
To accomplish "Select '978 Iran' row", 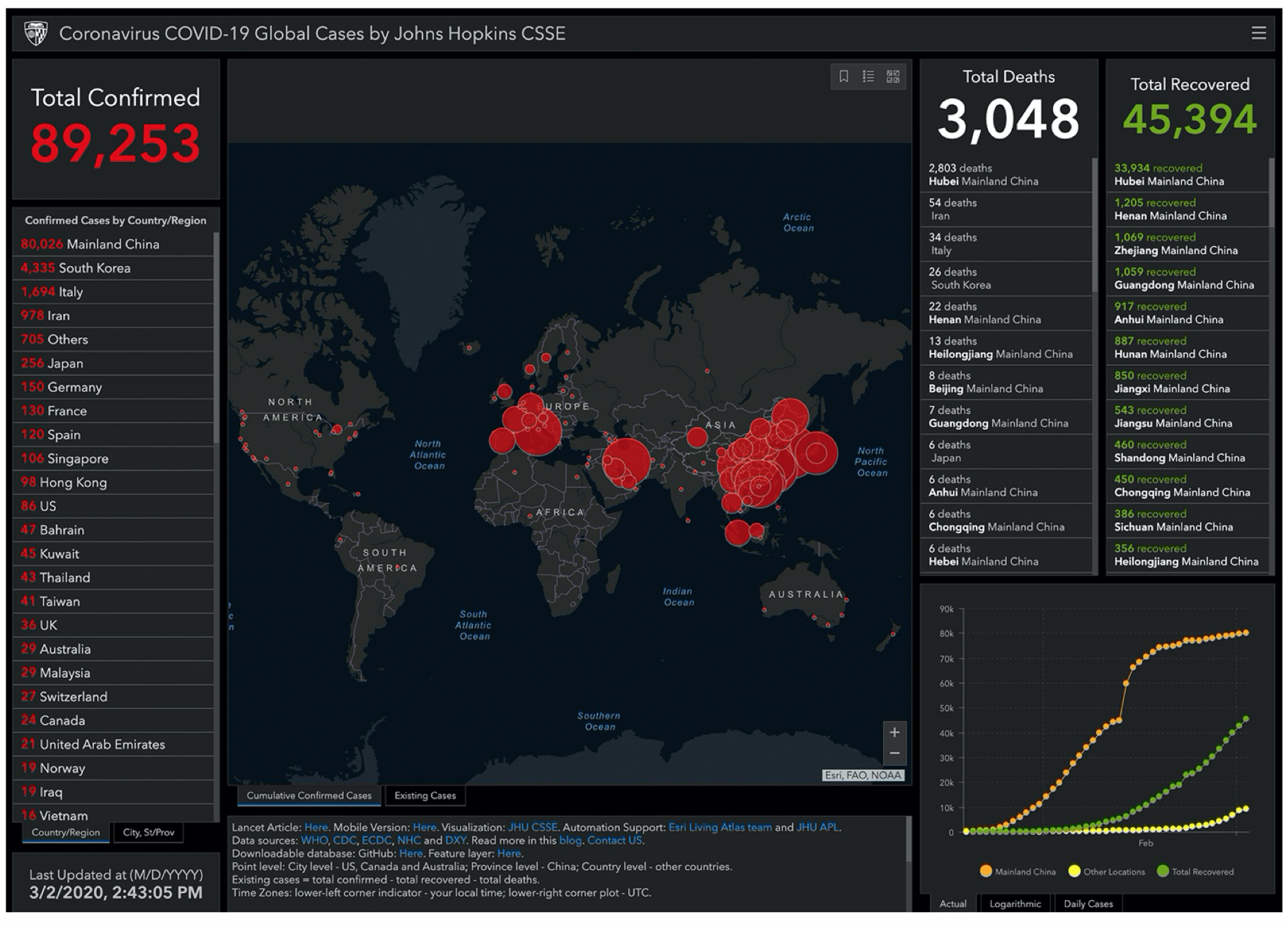I will click(113, 316).
